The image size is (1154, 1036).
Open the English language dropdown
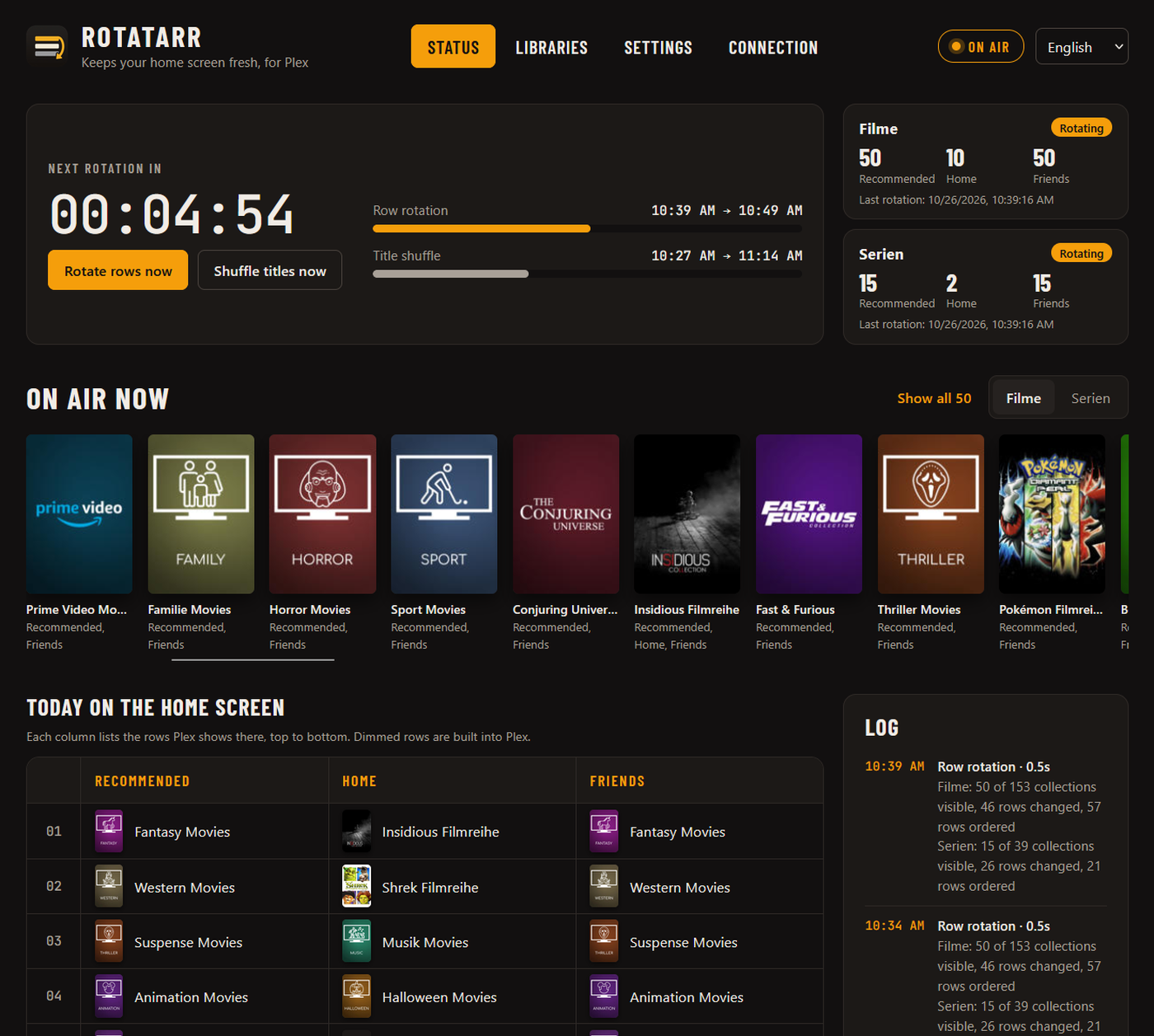tap(1081, 47)
